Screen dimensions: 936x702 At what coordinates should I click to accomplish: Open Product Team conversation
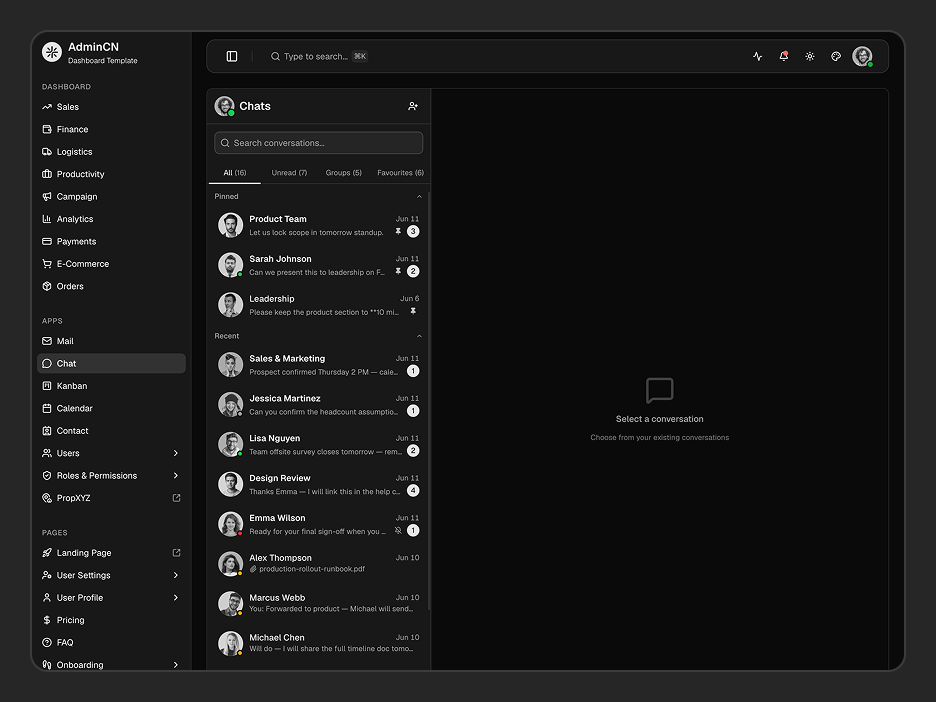tap(319, 225)
